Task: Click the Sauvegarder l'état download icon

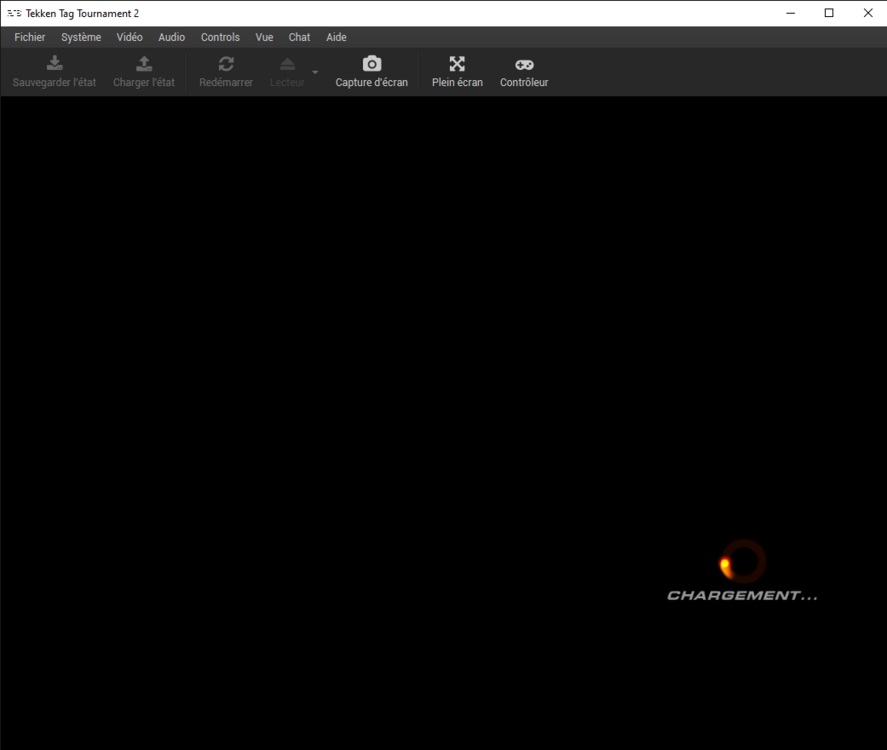Action: click(x=54, y=64)
